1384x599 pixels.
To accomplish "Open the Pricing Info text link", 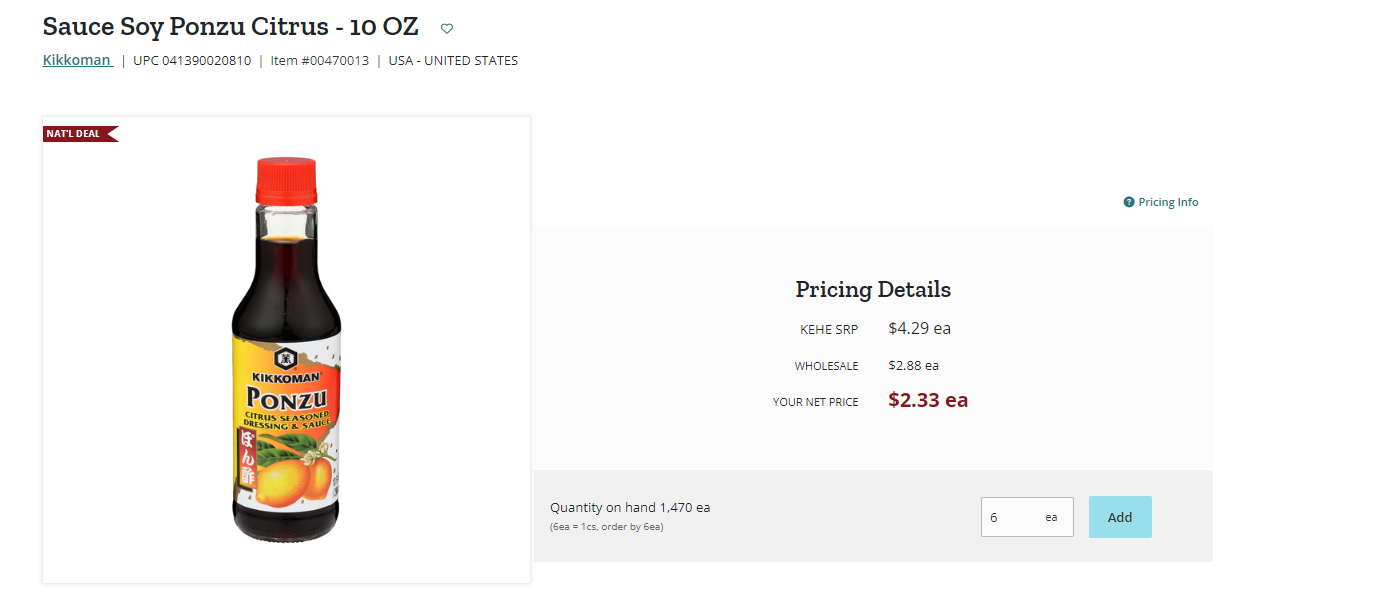I will (x=1168, y=202).
